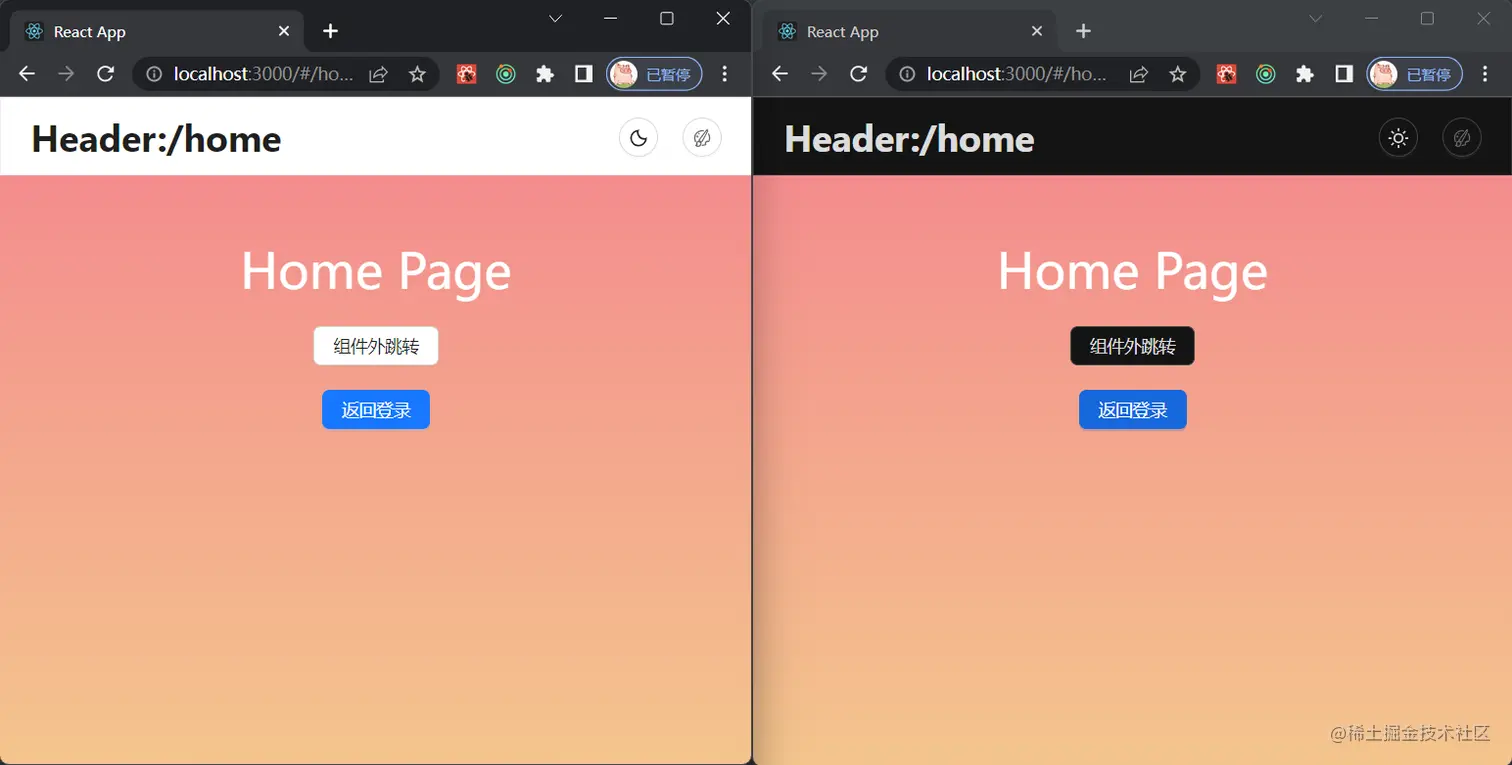This screenshot has width=1512, height=765.
Task: Open extensions puzzle icon in left window
Action: click(x=545, y=74)
